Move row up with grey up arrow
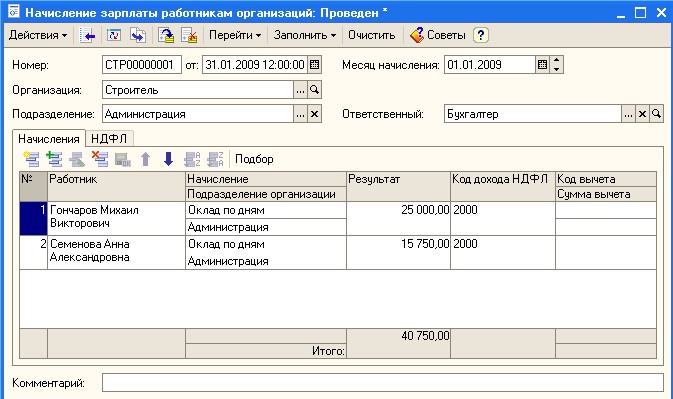The image size is (673, 399). point(146,159)
